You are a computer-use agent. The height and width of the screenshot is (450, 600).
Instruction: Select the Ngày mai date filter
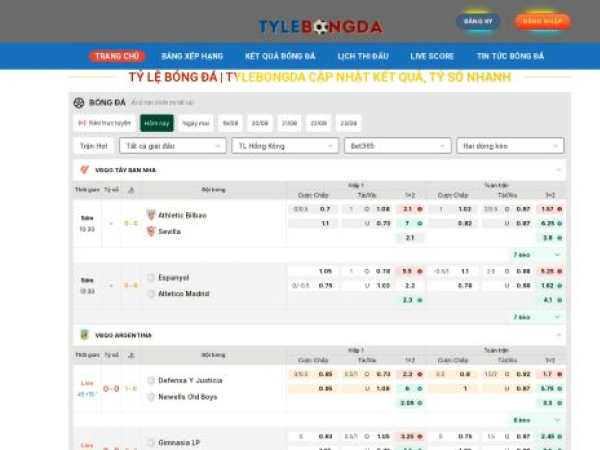click(196, 123)
